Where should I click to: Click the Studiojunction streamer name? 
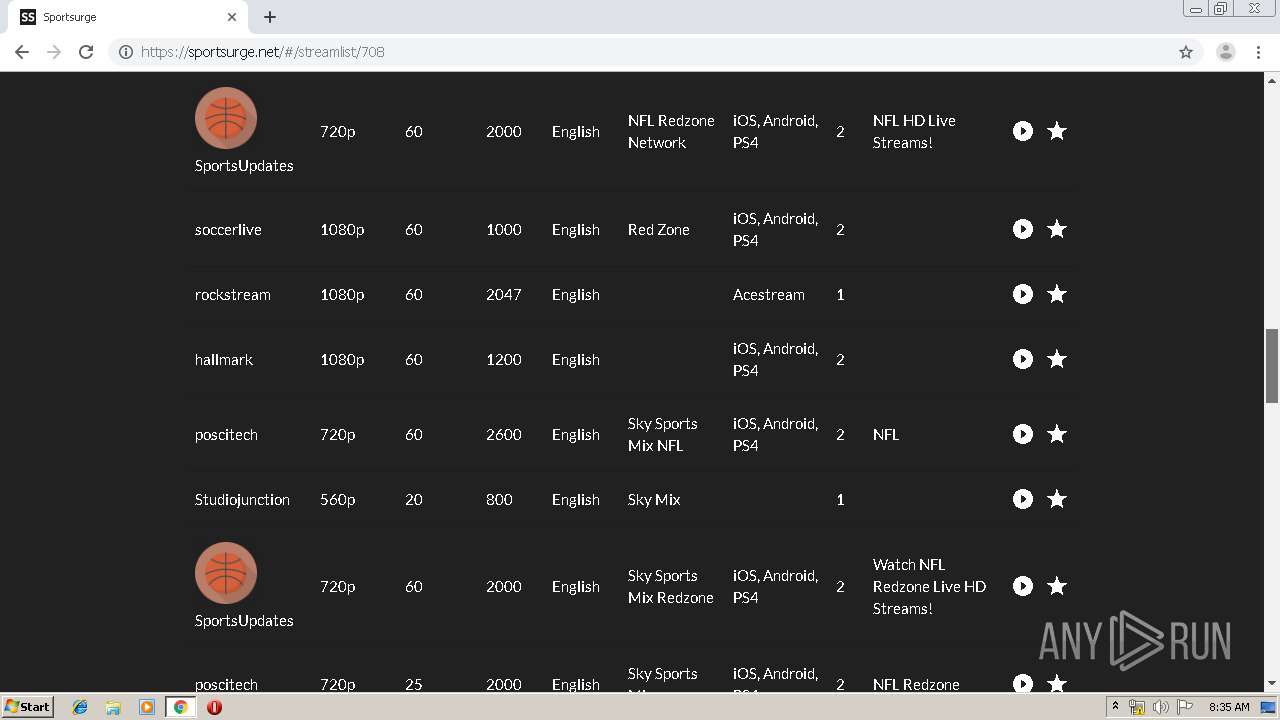tap(243, 499)
